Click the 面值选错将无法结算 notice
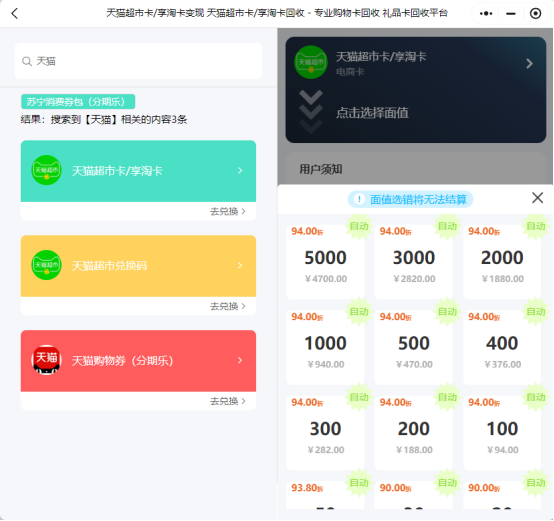Screen dimensions: 554x521 click(411, 200)
